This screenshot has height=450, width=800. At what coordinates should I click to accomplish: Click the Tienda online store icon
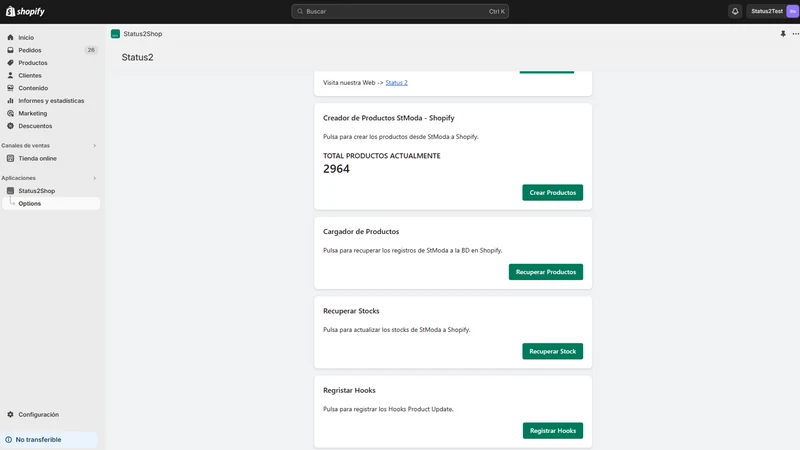pyautogui.click(x=10, y=159)
